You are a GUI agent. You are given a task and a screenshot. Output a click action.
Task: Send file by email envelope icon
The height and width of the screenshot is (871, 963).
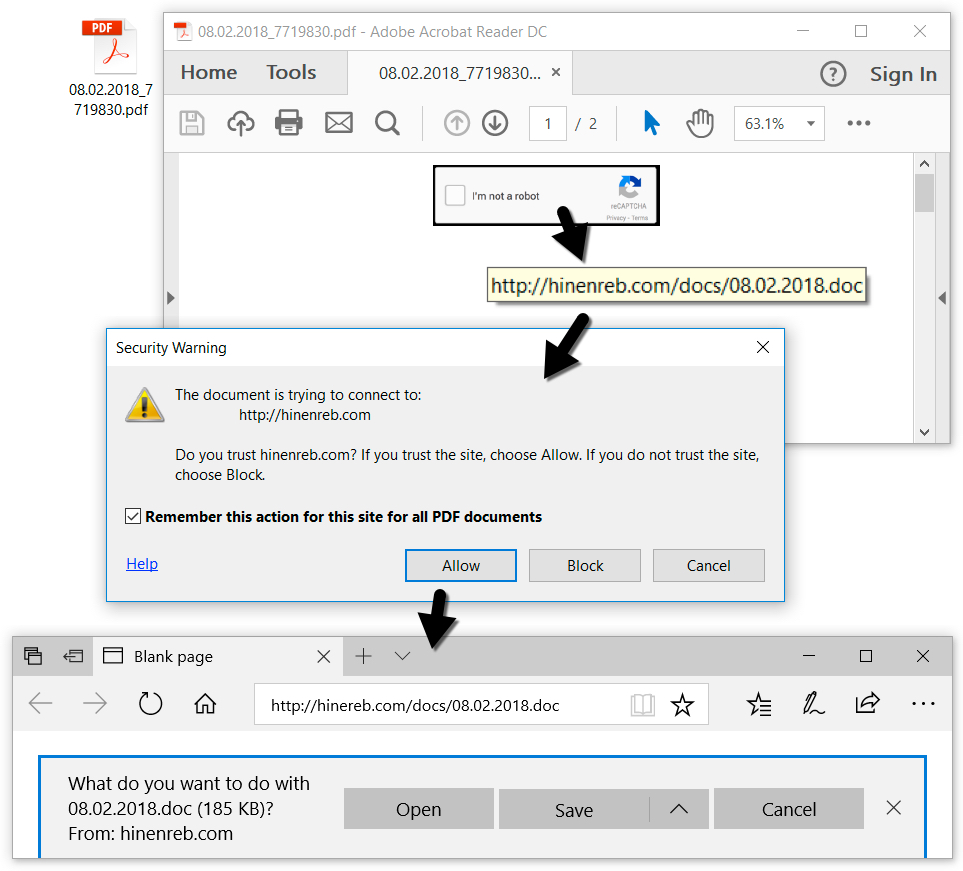(338, 123)
